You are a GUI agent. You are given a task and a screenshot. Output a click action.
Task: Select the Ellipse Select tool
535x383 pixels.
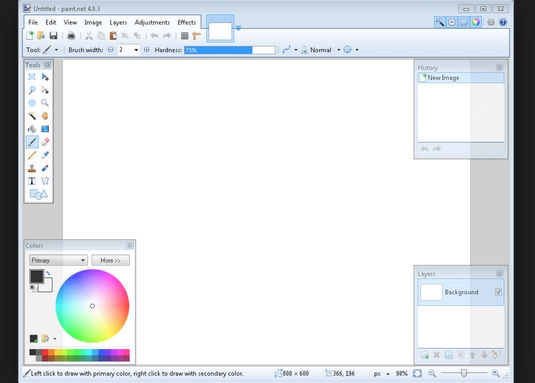point(32,103)
